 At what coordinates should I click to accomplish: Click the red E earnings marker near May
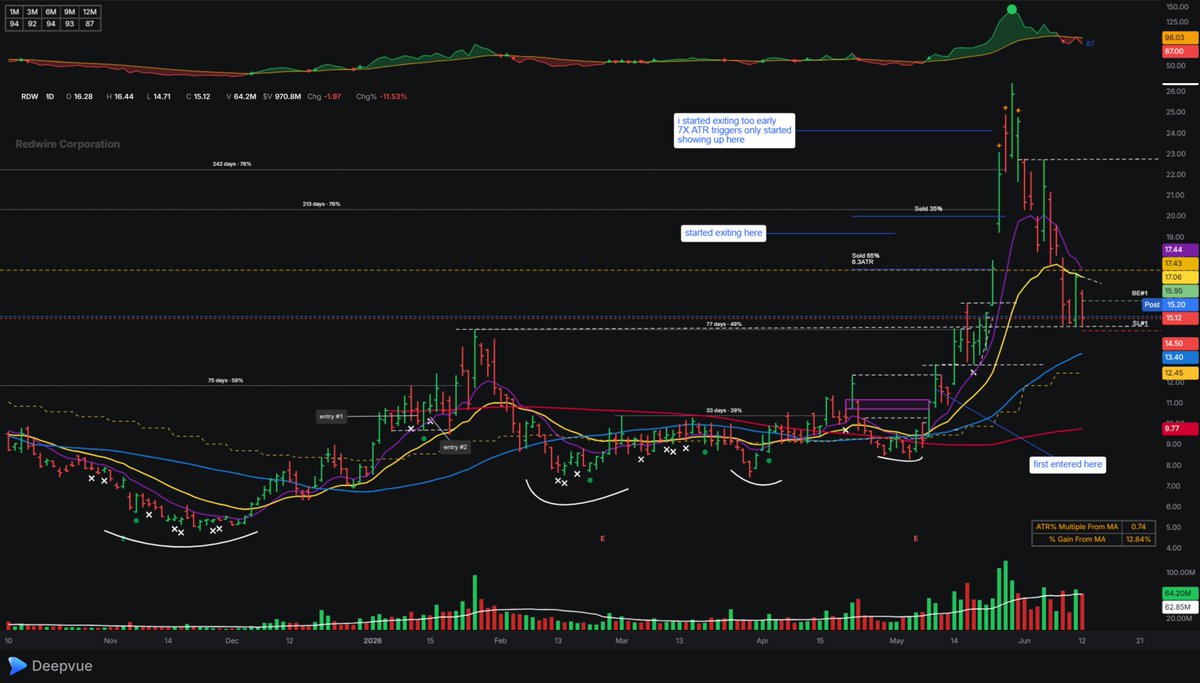(x=916, y=539)
